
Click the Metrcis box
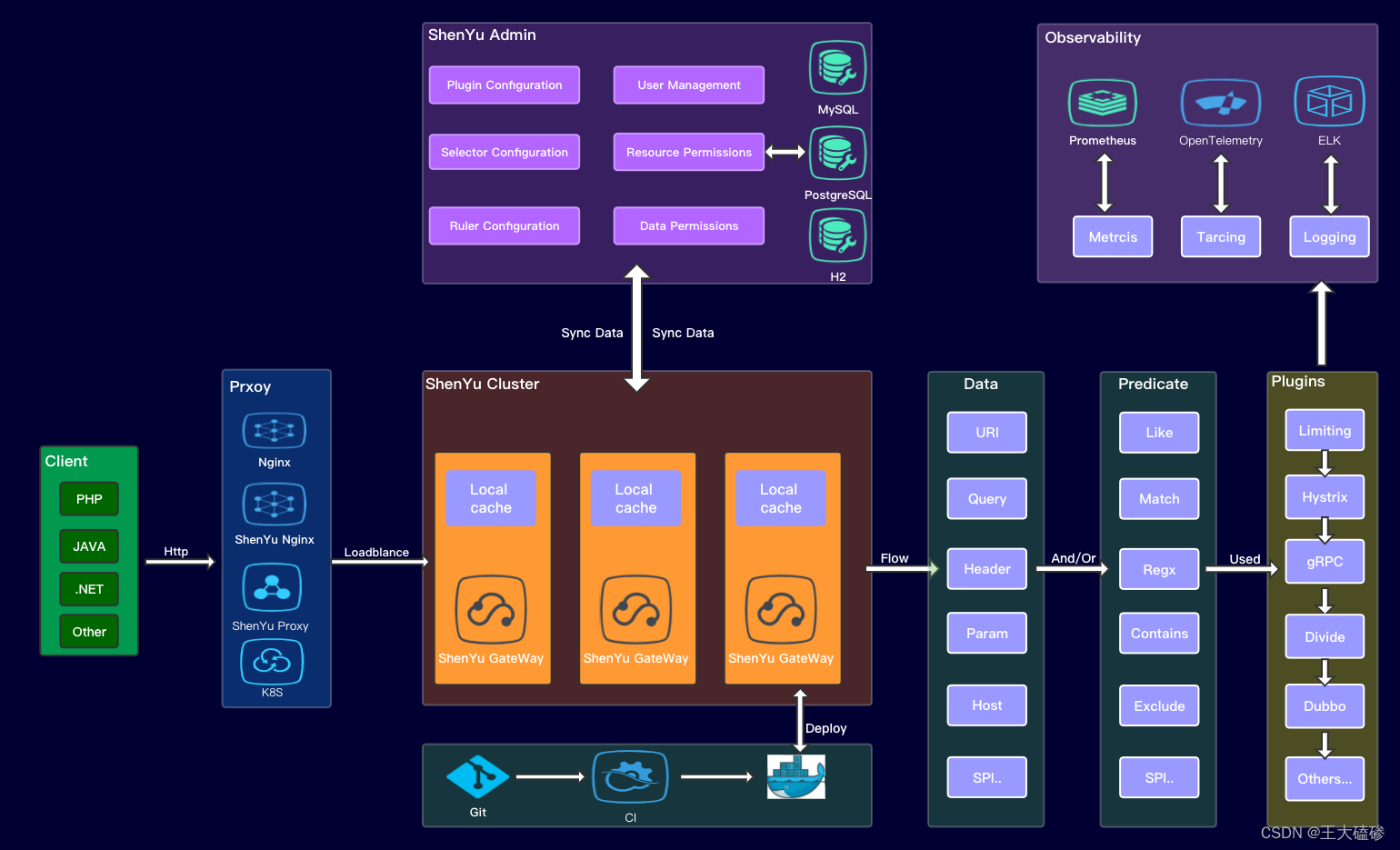(1113, 236)
